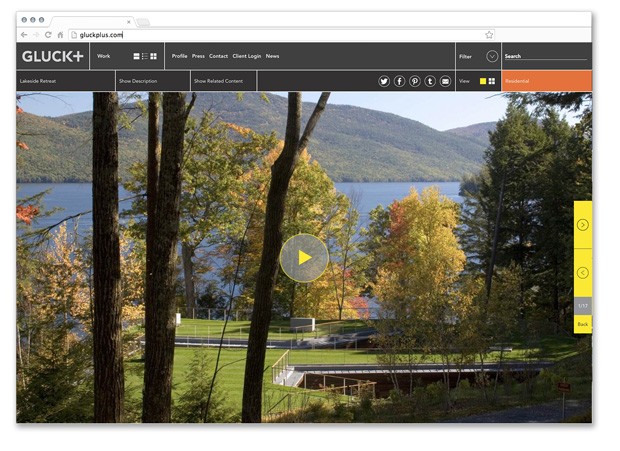620x451 pixels.
Task: Focus the Search field
Action: 546,56
